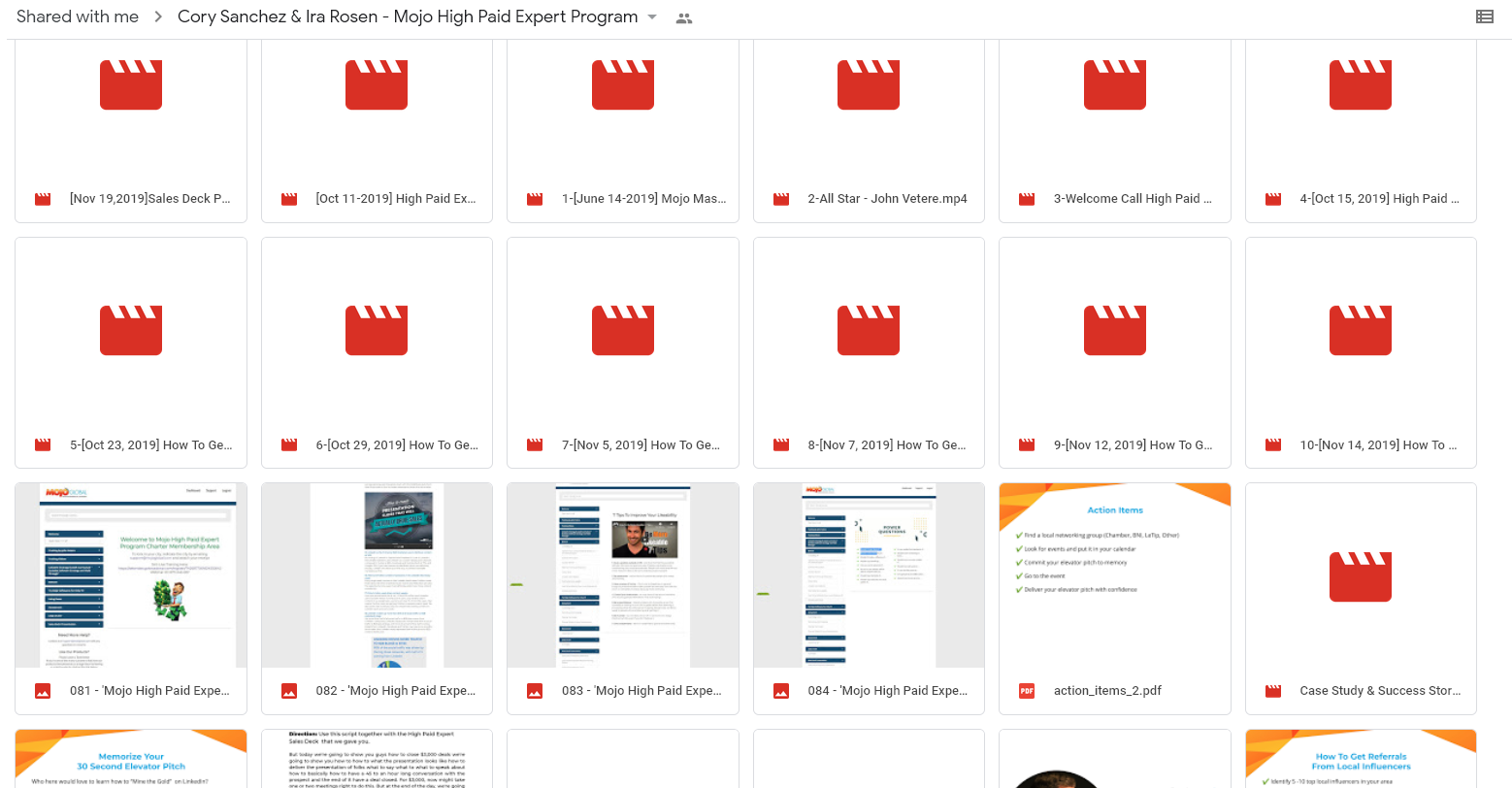Screen dimensions: 1512x788
Task: Open 5-[Oct 23, 2019] How To Ge... preview
Action: [131, 330]
